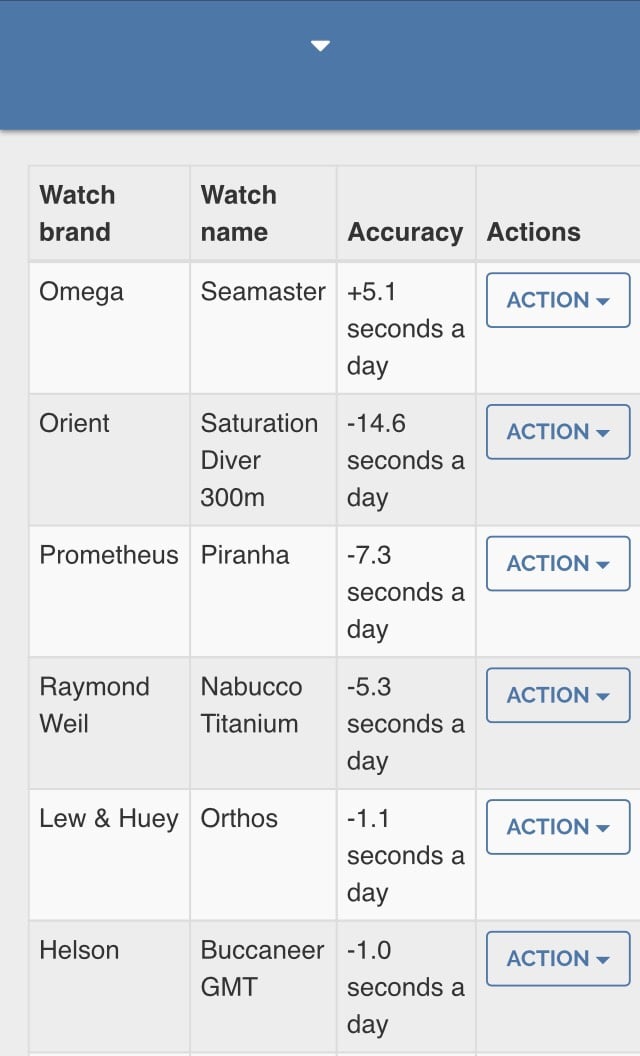Click the -14.6 seconds a day accuracy cell

[x=405, y=460]
